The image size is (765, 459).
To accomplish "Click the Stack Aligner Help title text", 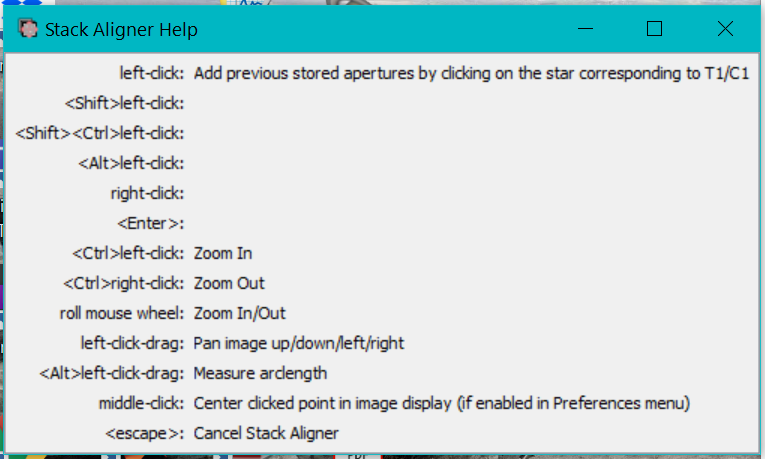I will pos(121,30).
